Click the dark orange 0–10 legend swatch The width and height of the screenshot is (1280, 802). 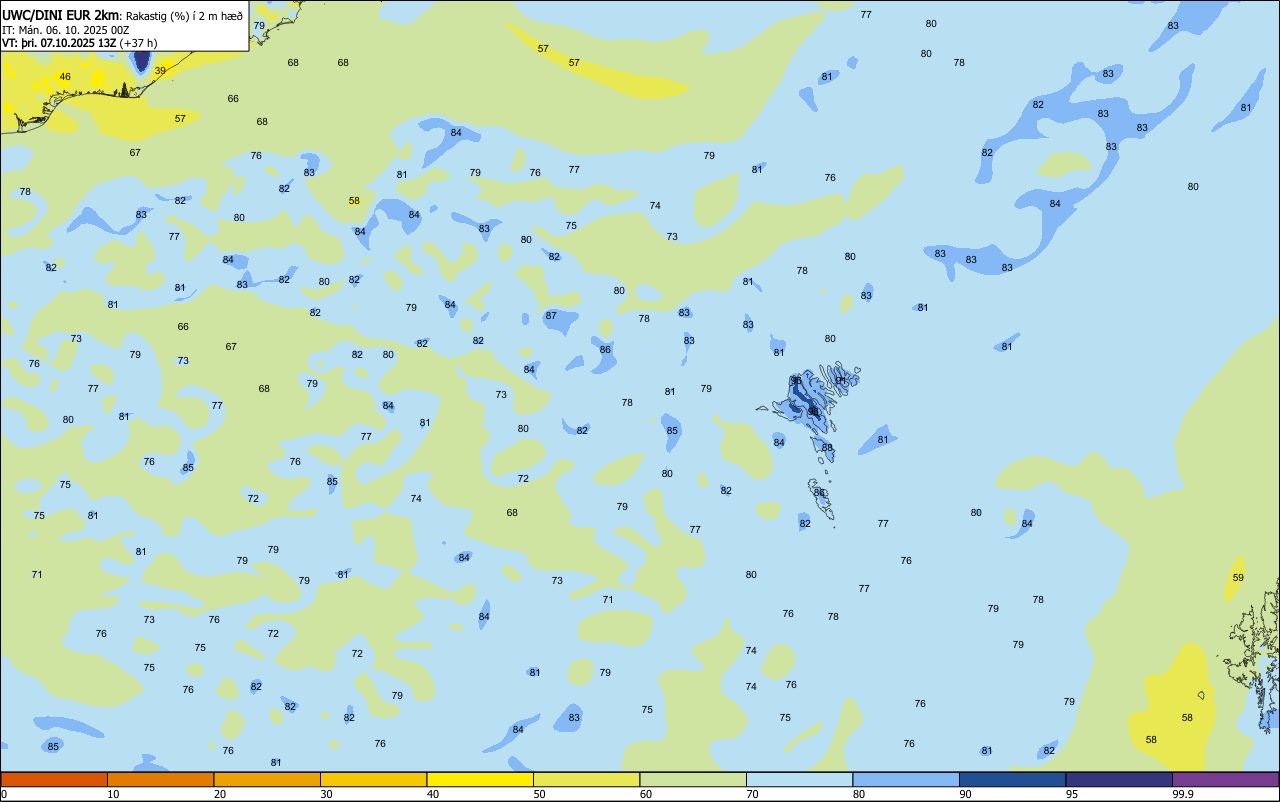pyautogui.click(x=54, y=779)
